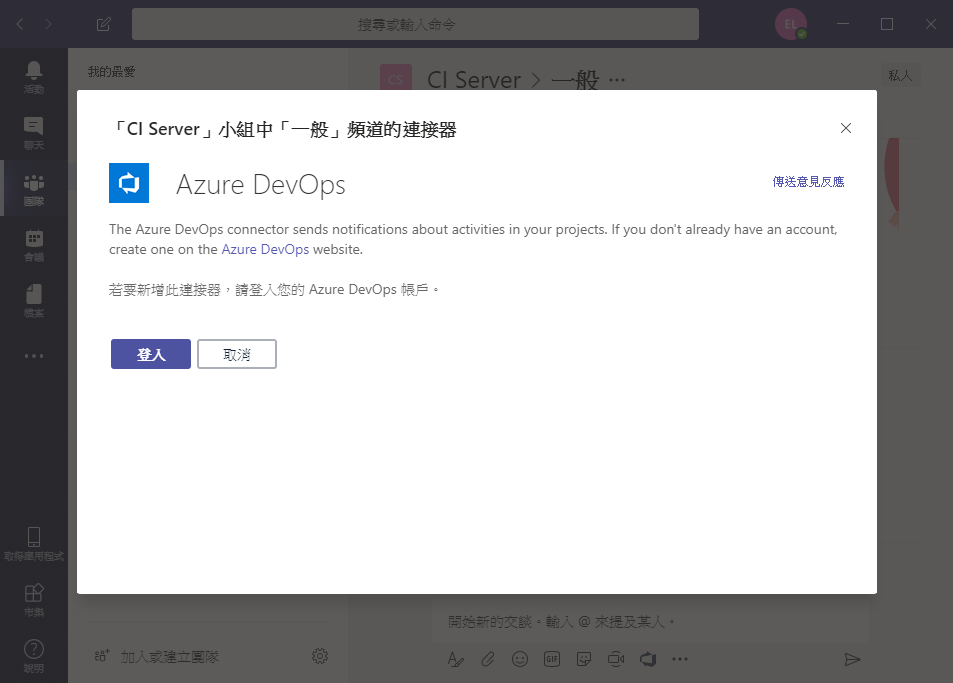Screen dimensions: 953x683
Task: Open the calendar icon in sidebar
Action: pyautogui.click(x=33, y=245)
